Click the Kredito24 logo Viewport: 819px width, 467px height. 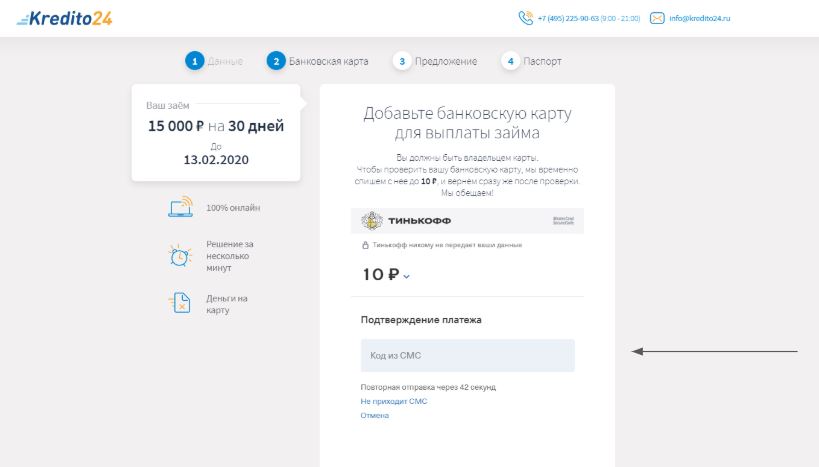(x=64, y=18)
